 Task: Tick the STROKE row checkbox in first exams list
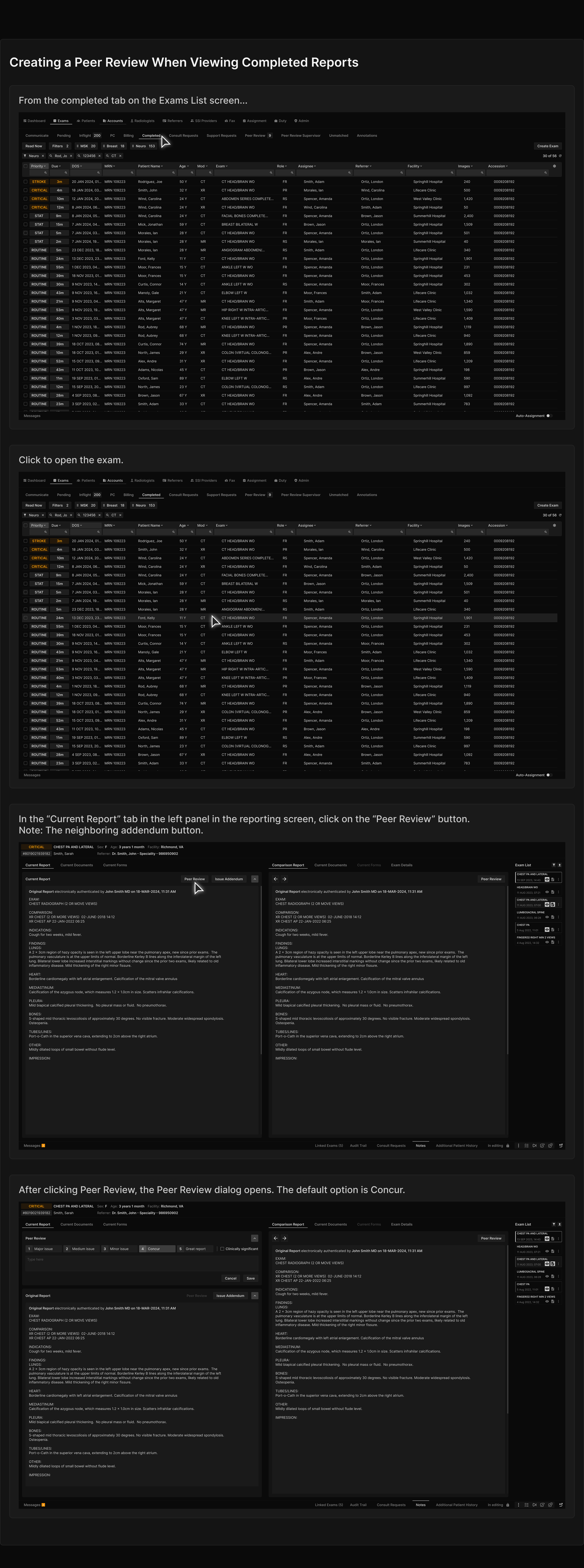click(25, 181)
